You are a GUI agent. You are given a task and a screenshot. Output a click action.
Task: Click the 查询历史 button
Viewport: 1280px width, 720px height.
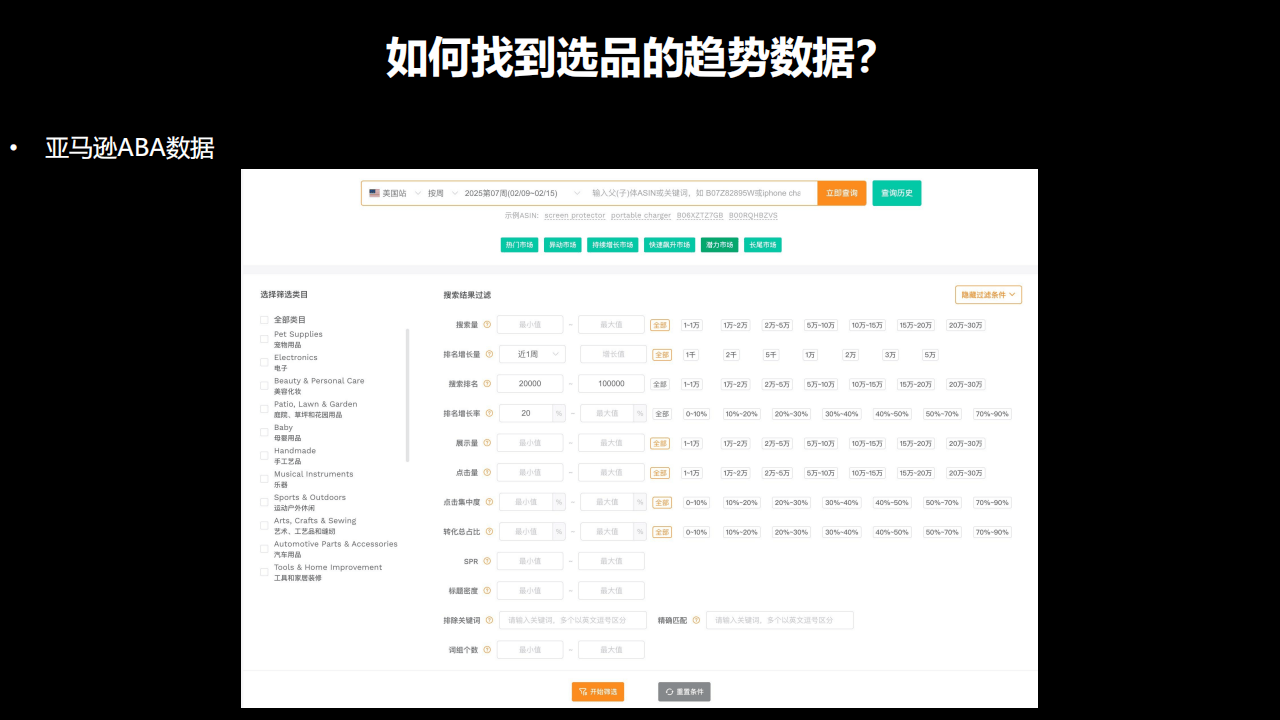tap(897, 193)
